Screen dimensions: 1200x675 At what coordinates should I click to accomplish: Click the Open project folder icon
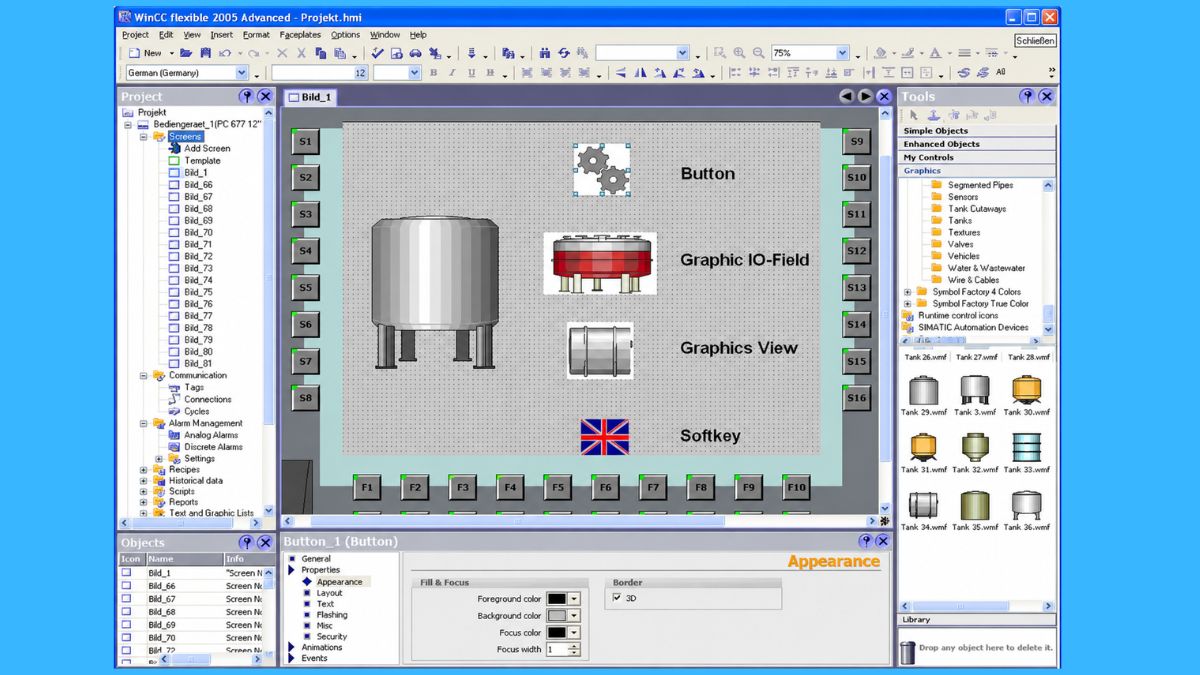tap(186, 53)
